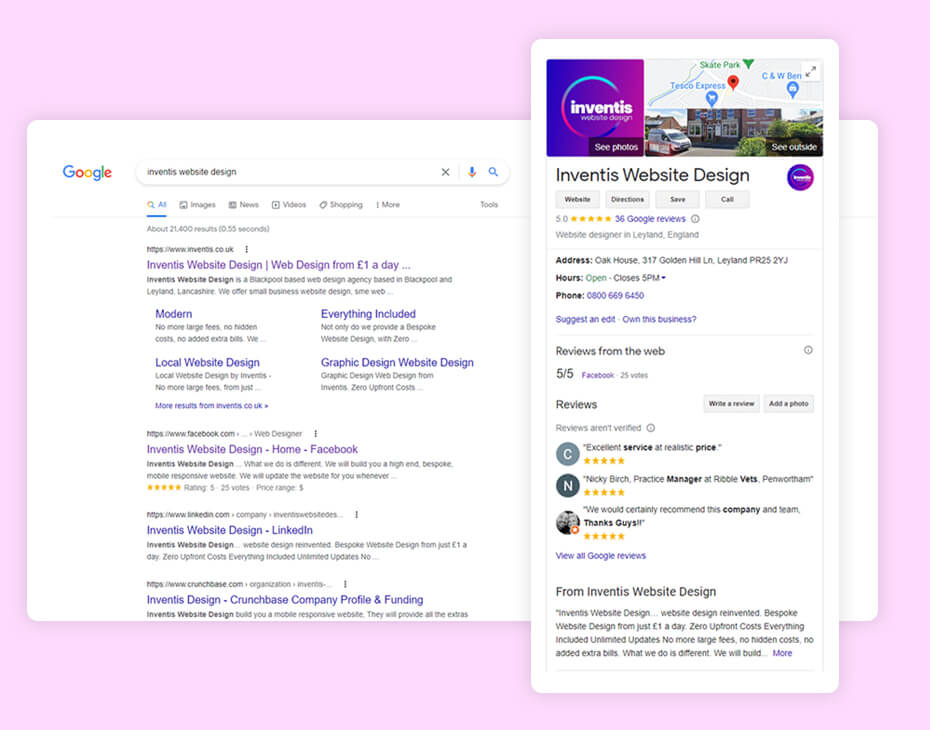The width and height of the screenshot is (930, 730).
Task: Click reviewer avatar letter C
Action: (568, 454)
